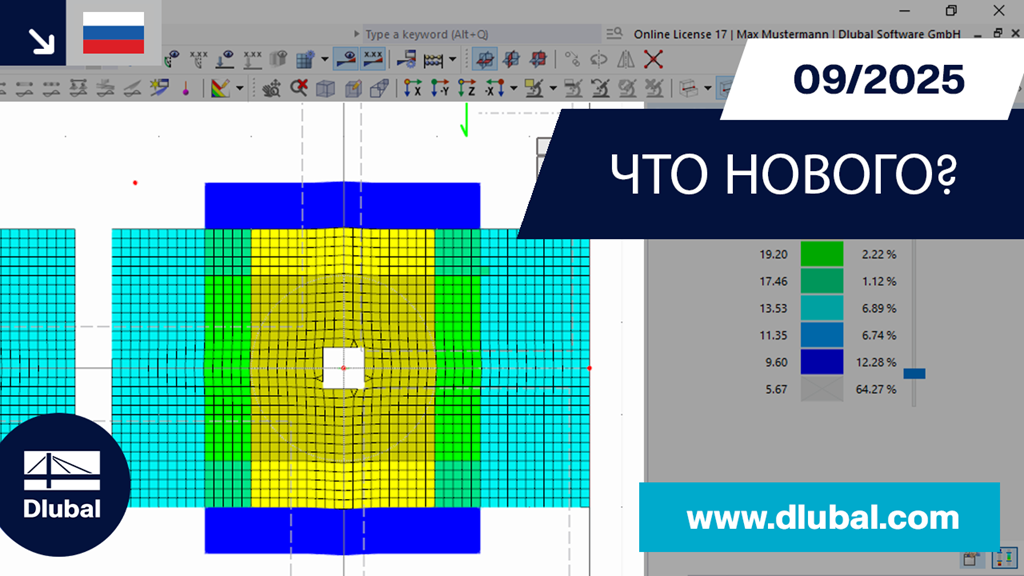
Task: Click the 64.27 % legend value
Action: (x=876, y=389)
